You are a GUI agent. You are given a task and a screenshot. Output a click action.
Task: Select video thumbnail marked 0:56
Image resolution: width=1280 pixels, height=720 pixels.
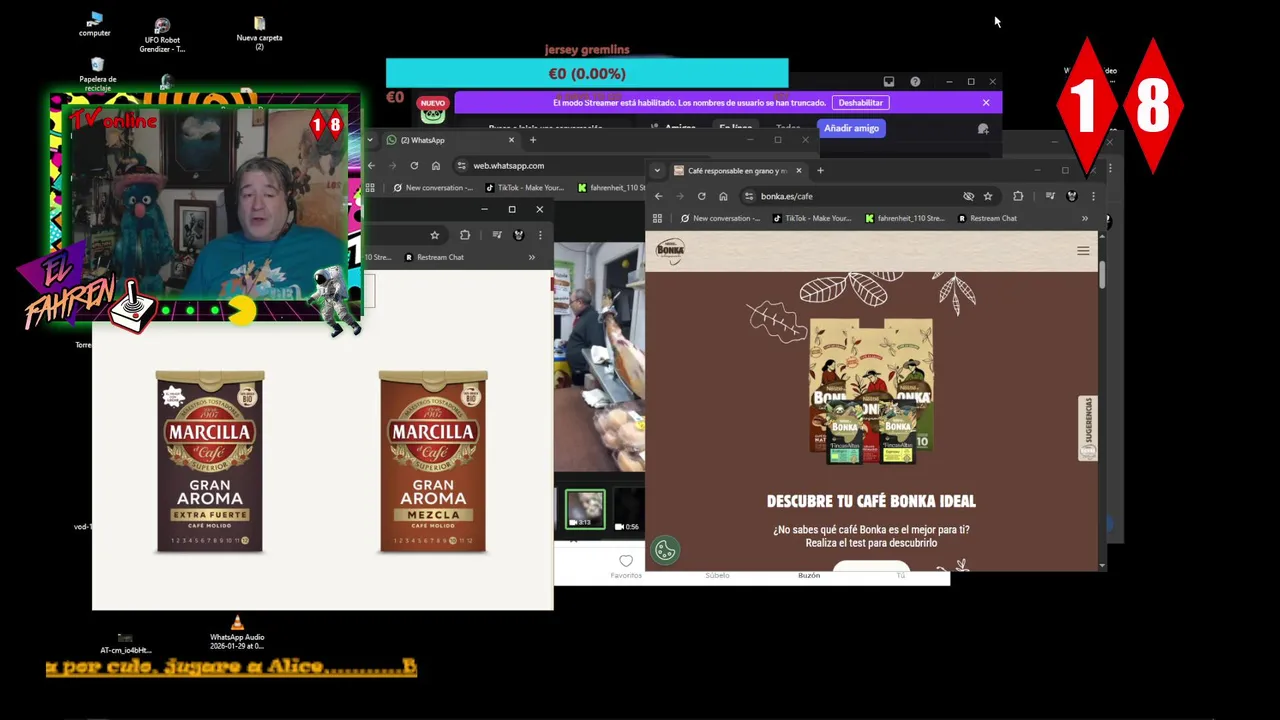pyautogui.click(x=628, y=509)
